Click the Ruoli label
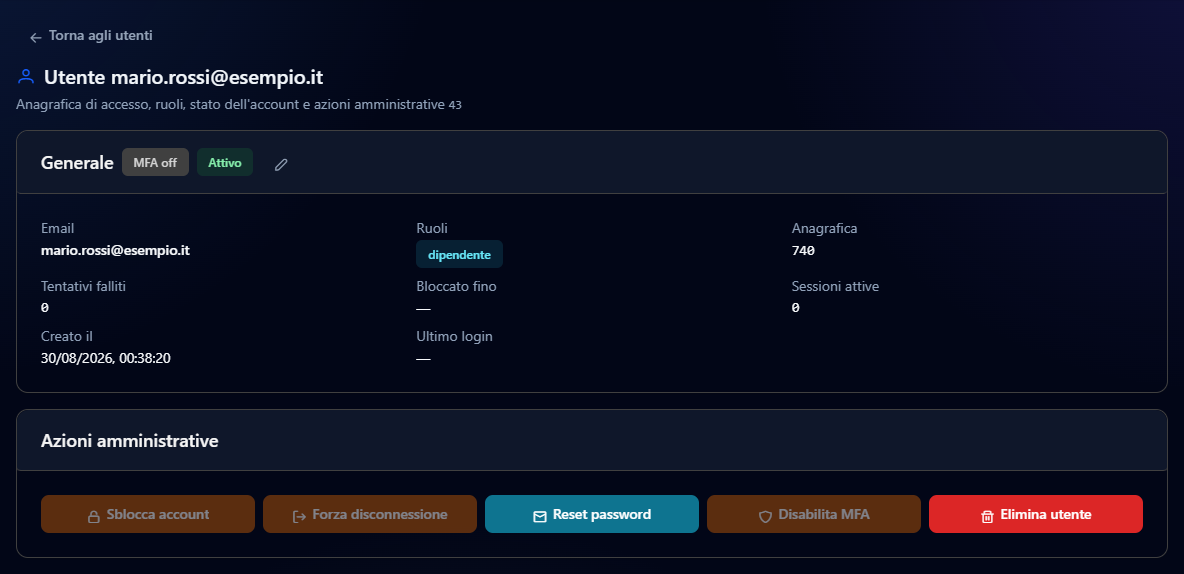 point(433,228)
